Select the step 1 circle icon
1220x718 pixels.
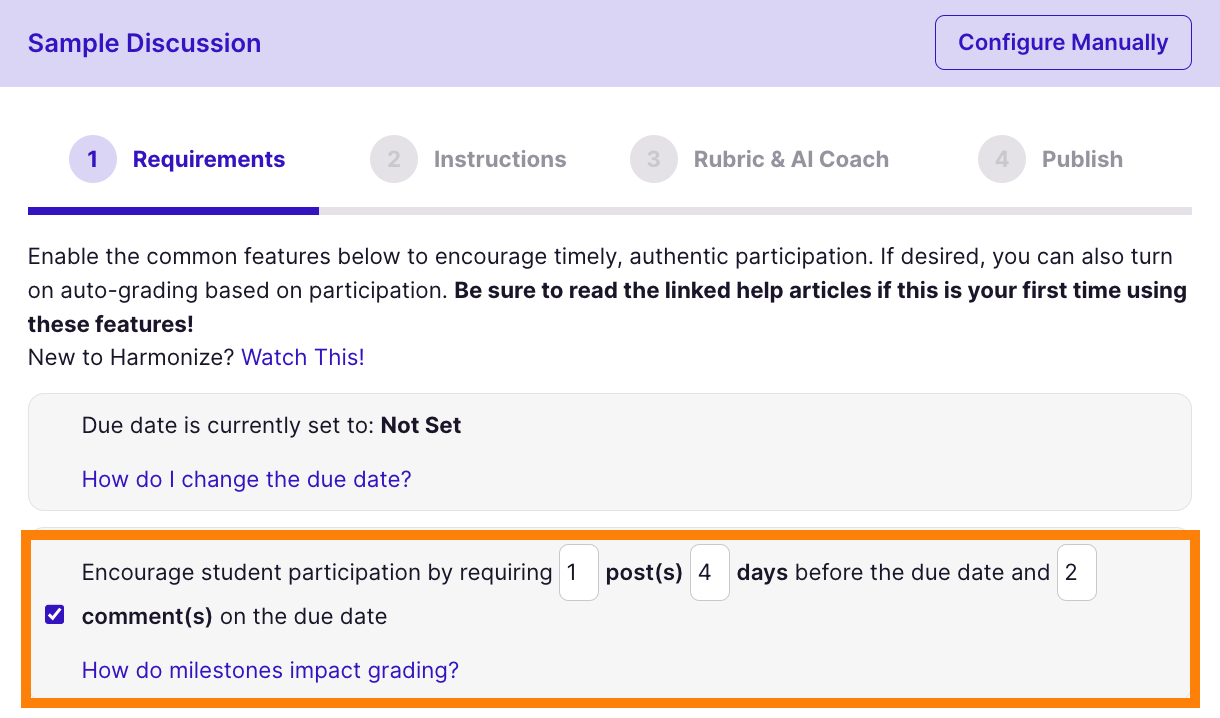(x=92, y=160)
